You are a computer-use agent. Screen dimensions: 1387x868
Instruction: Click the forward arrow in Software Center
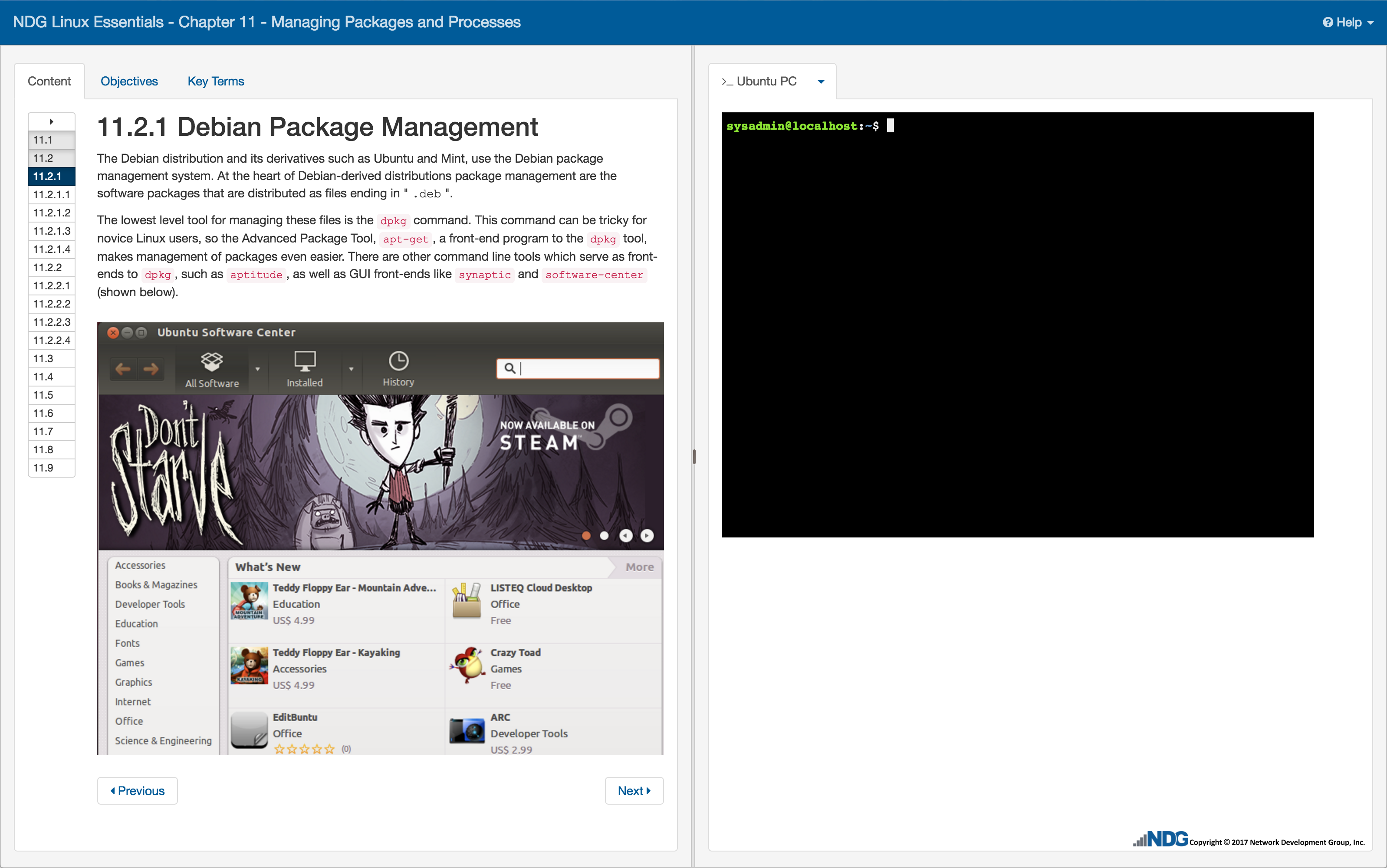coord(151,369)
